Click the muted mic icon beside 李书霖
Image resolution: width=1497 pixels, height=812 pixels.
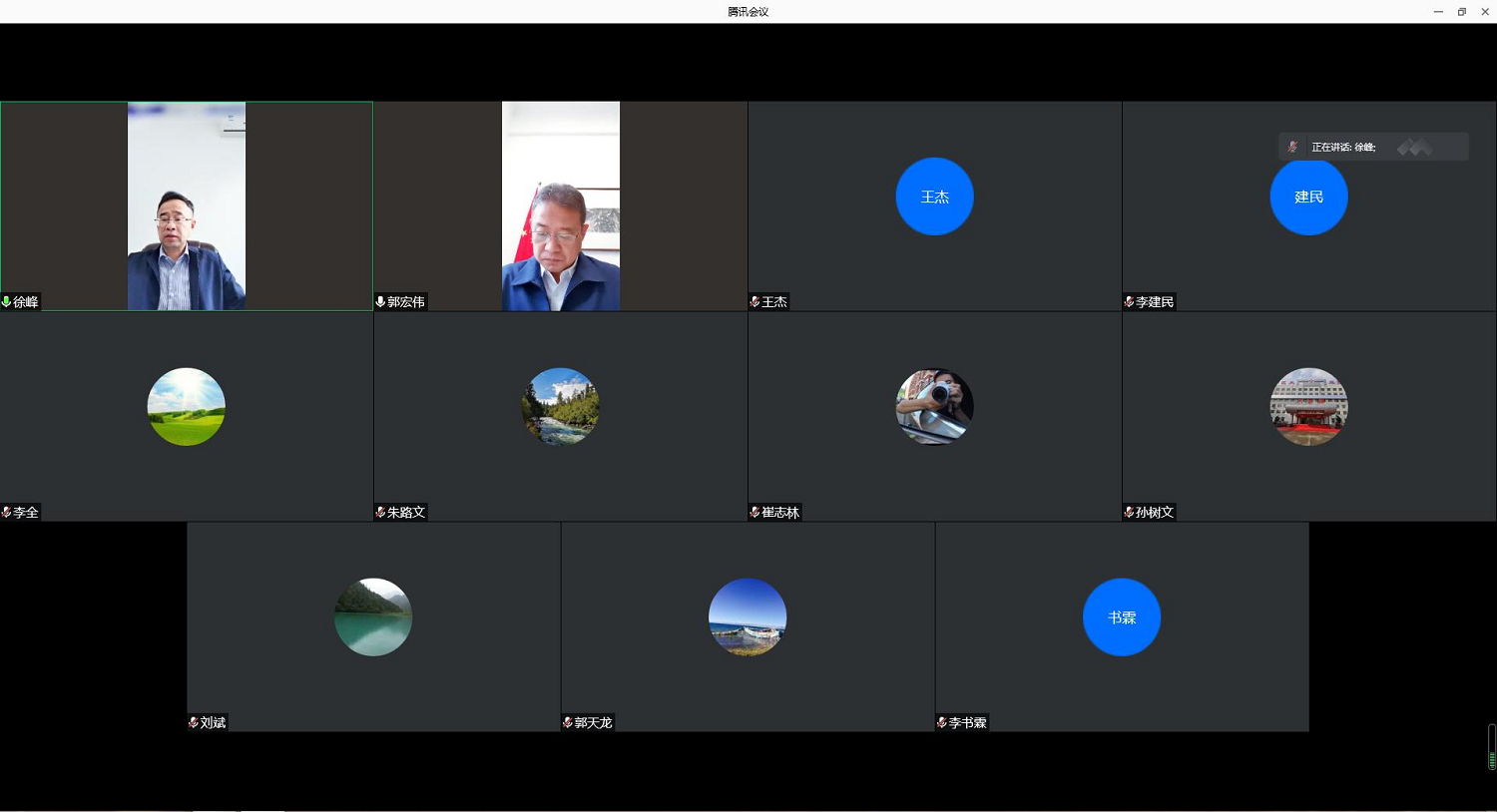tap(942, 722)
